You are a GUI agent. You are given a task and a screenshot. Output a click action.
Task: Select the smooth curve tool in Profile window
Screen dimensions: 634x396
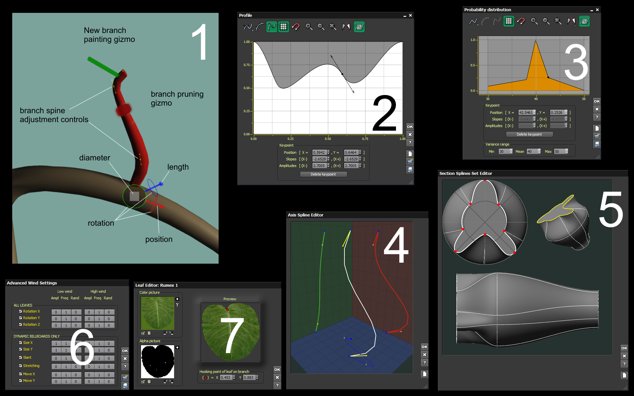[259, 27]
